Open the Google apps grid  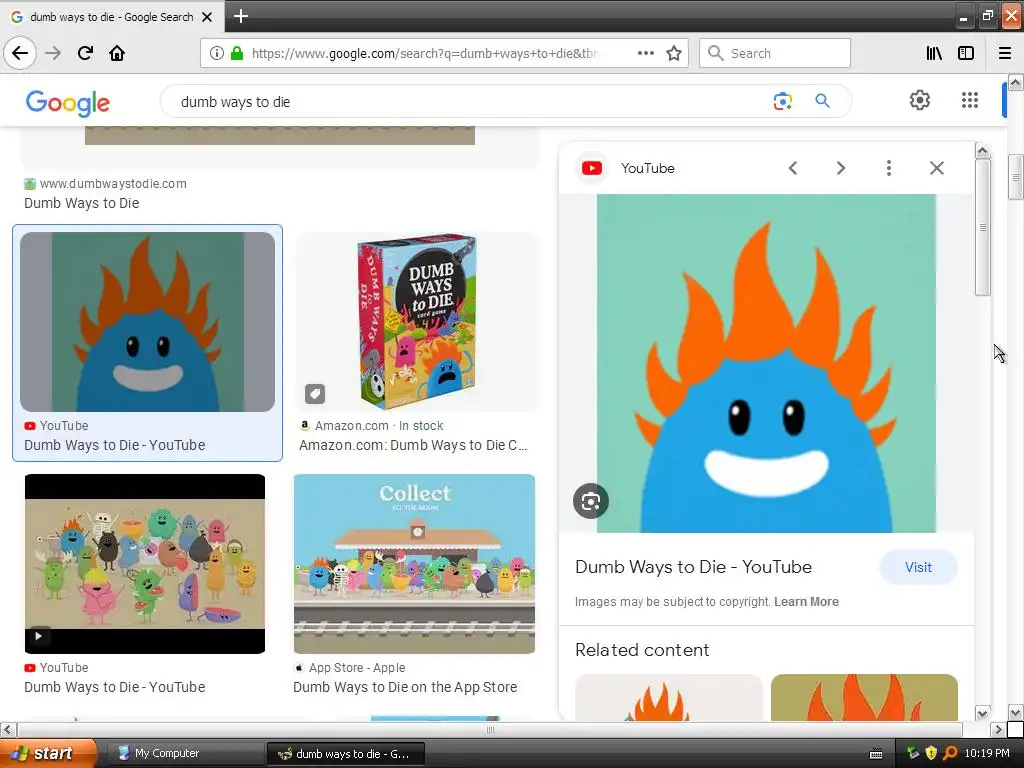[970, 100]
